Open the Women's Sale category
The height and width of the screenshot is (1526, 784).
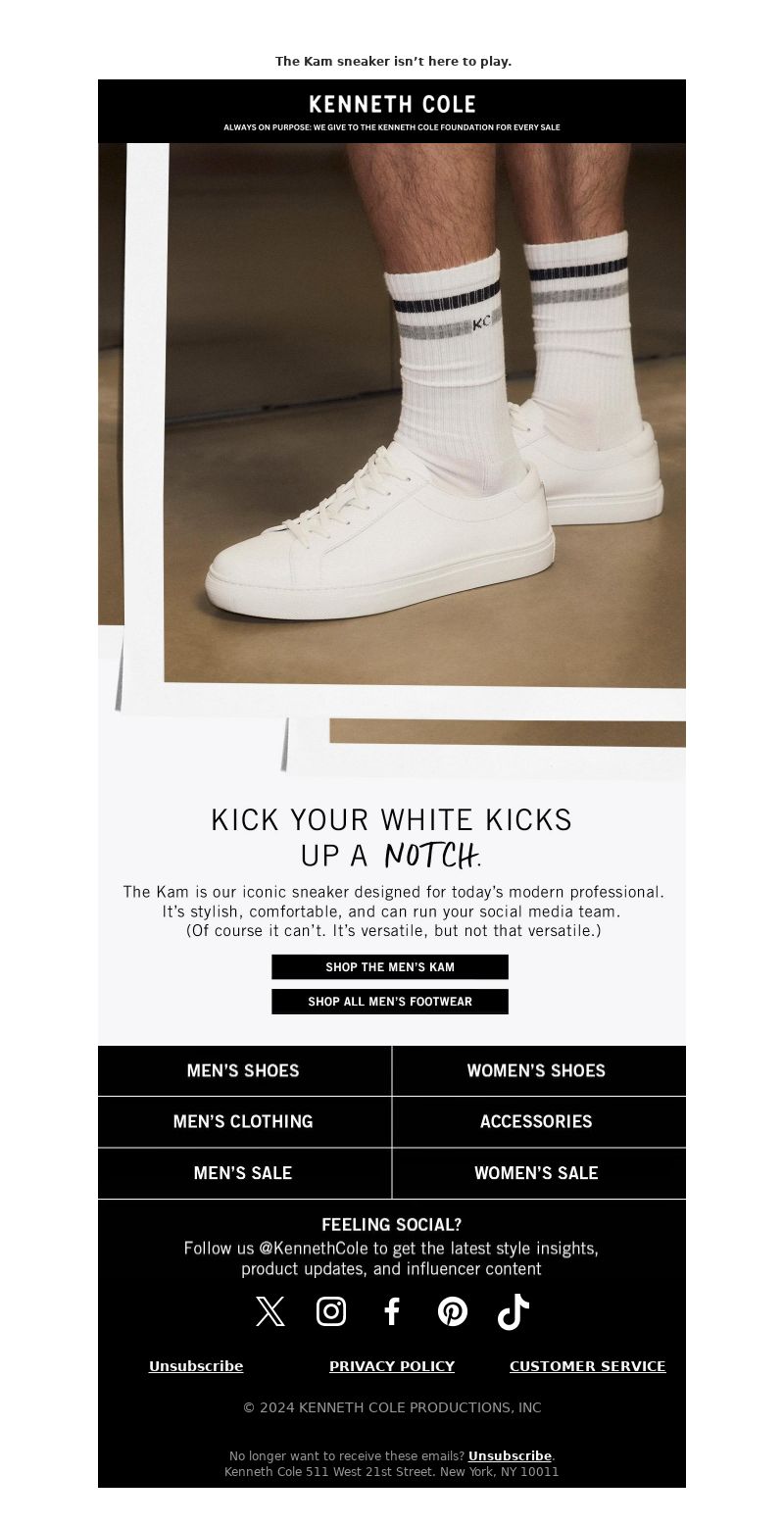539,1173
